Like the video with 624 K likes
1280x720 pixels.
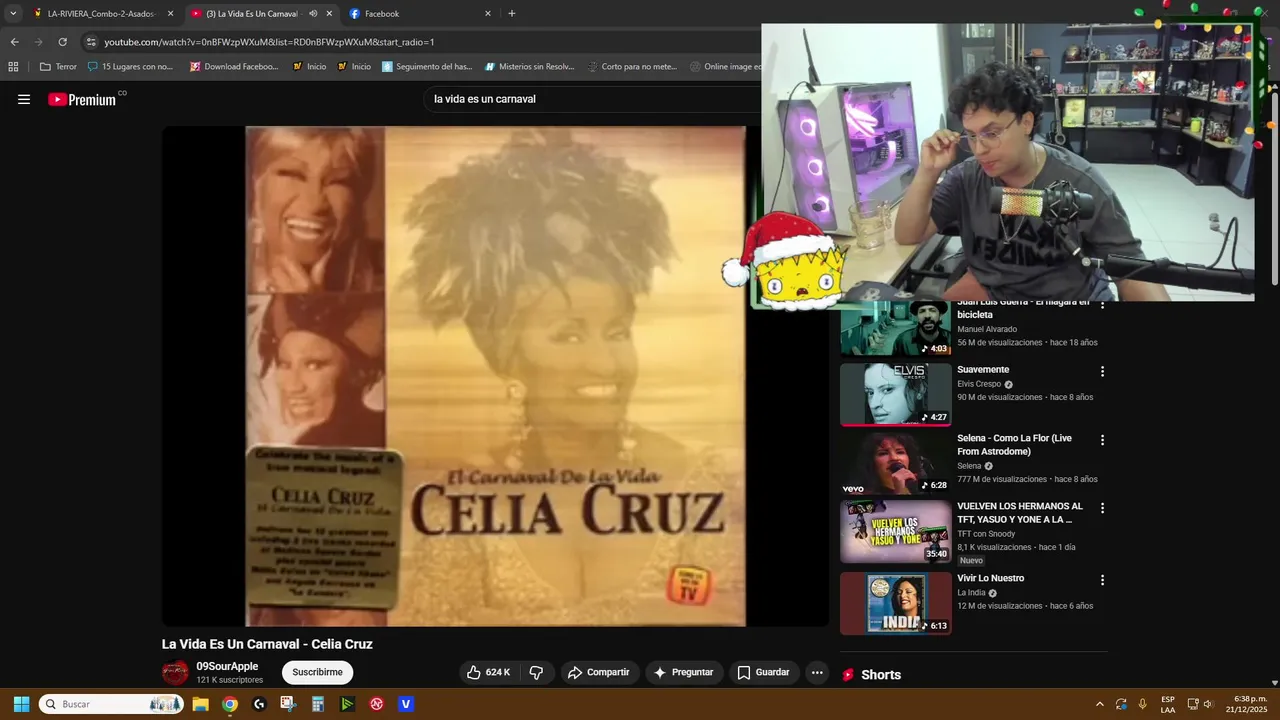tap(488, 672)
